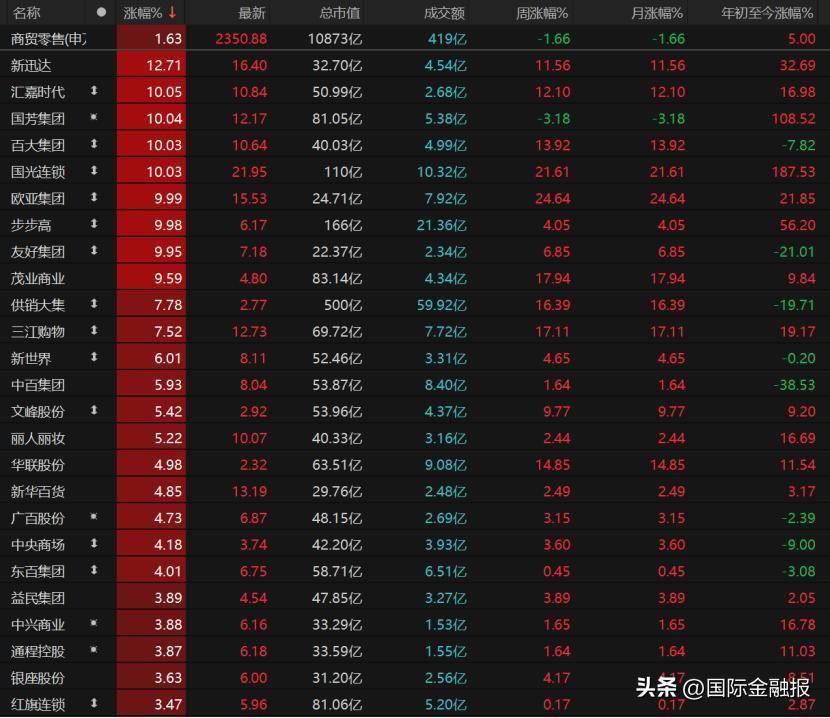The image size is (830, 718).
Task: Select the 华联股份 stock name
Action: 38,465
